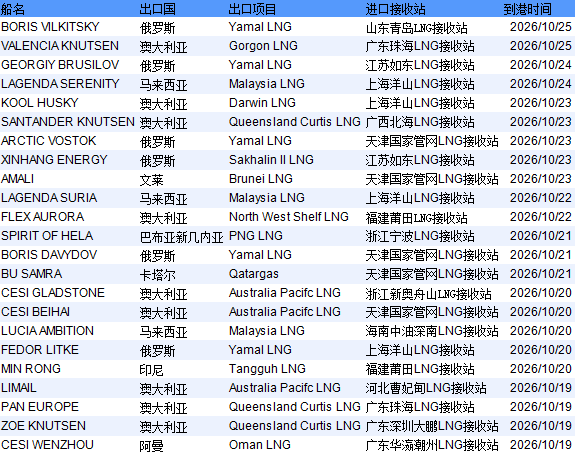Select the KOOL HUSKY cell
Viewport: 575px width, 454px height.
pyautogui.click(x=40, y=103)
